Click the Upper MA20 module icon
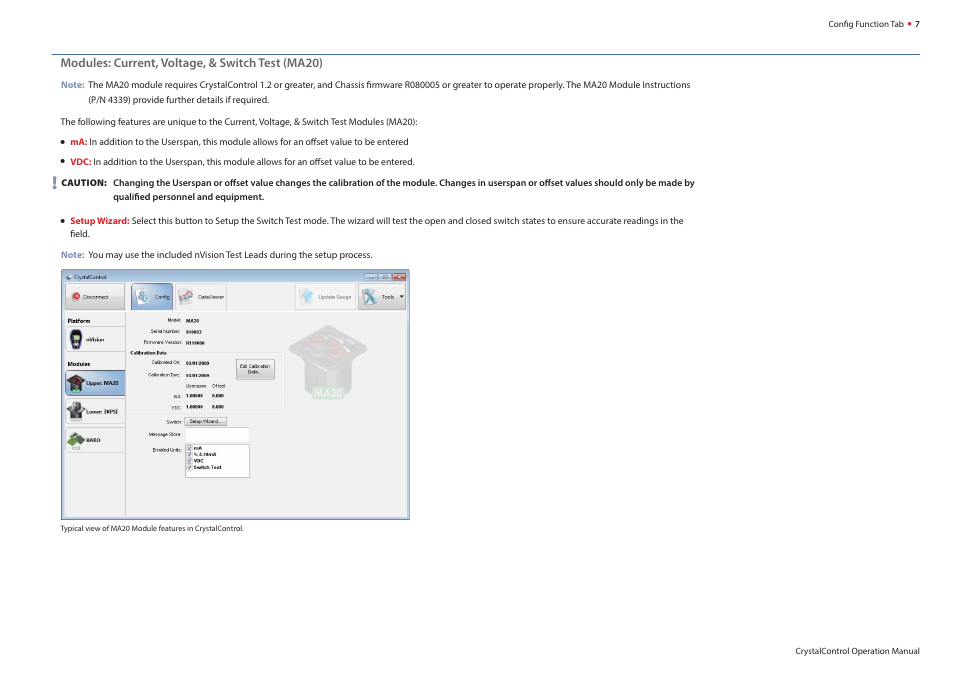 tap(75, 383)
